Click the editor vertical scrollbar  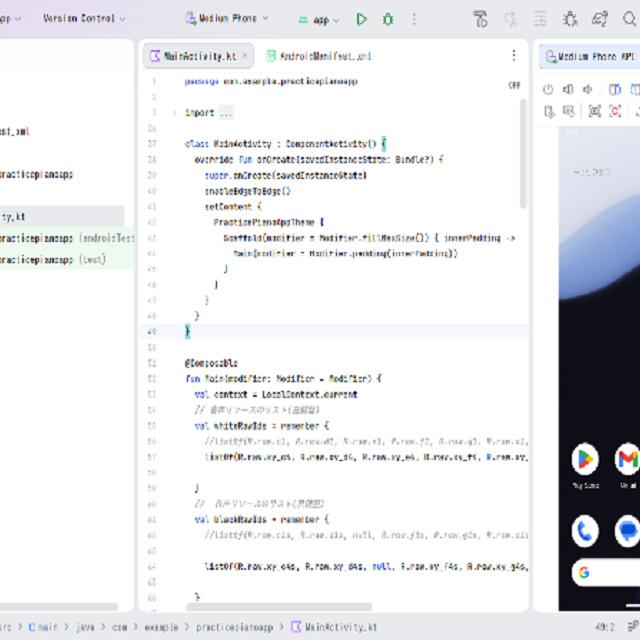523,154
